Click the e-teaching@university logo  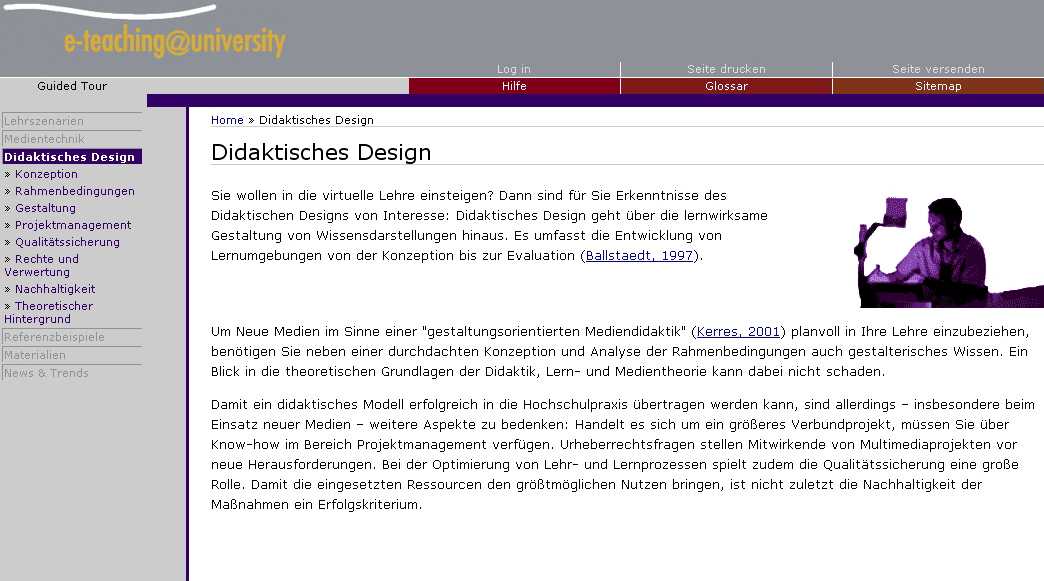pos(174,42)
